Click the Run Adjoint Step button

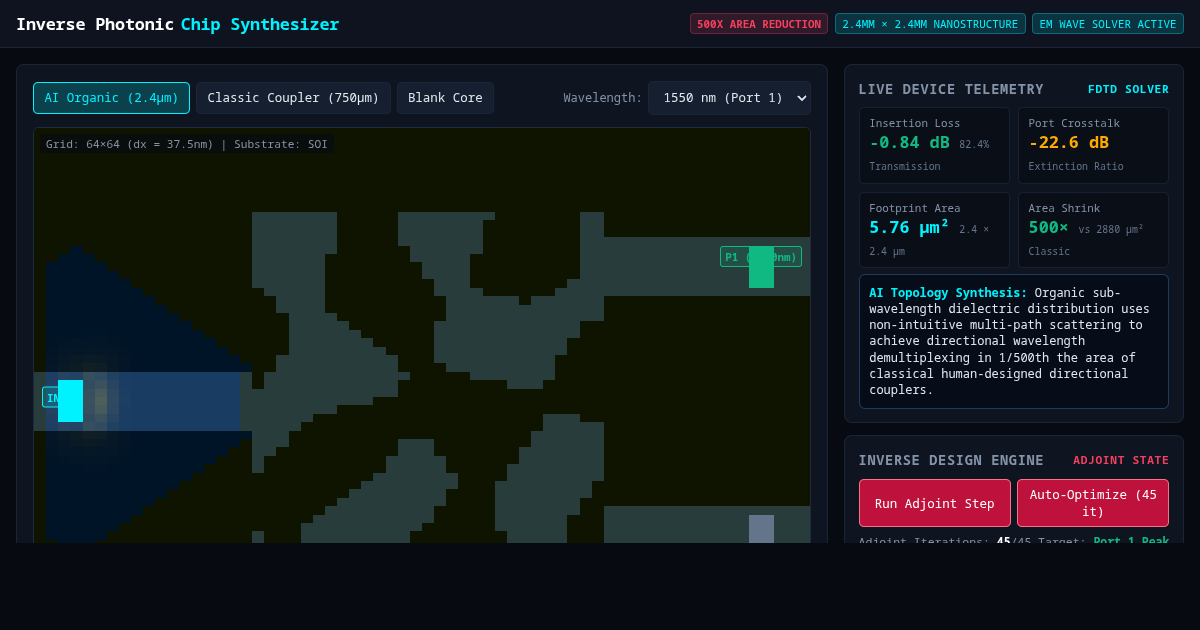click(935, 503)
